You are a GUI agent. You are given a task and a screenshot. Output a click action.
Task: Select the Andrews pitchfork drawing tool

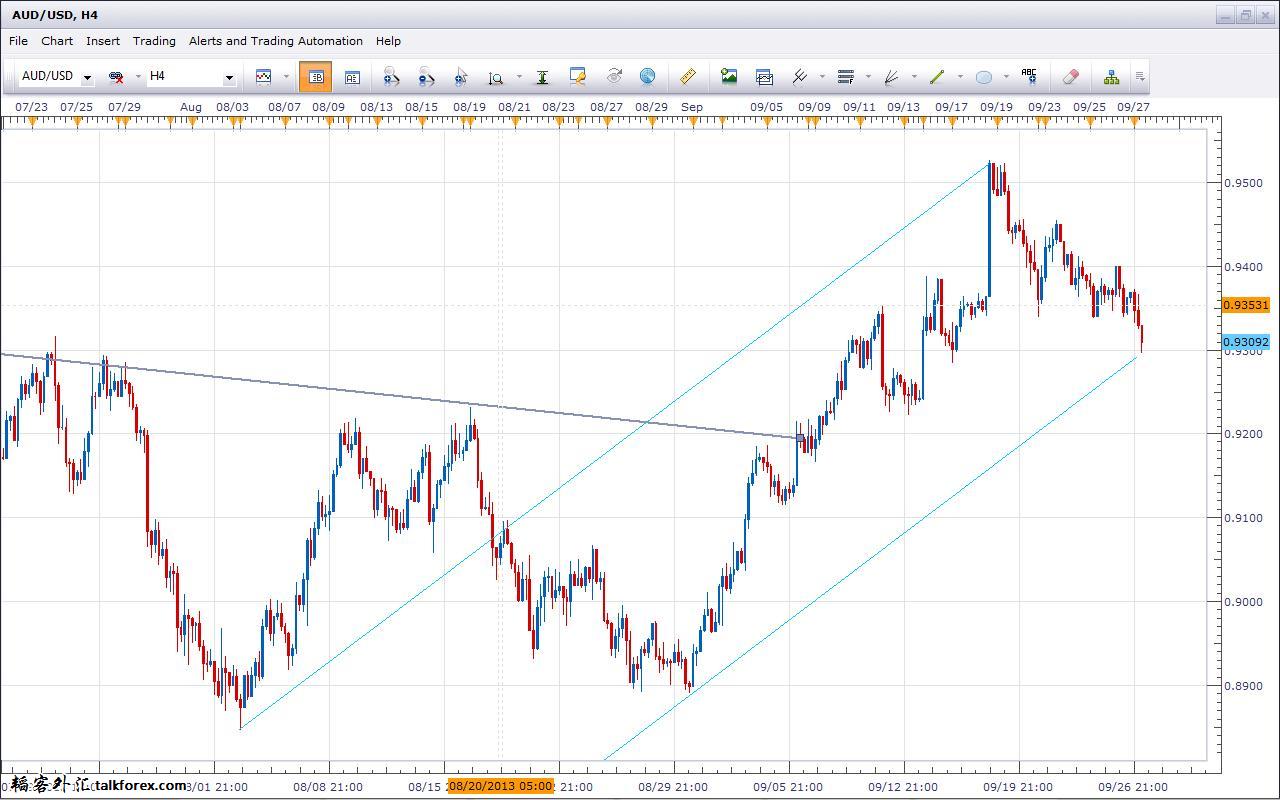pyautogui.click(x=800, y=77)
